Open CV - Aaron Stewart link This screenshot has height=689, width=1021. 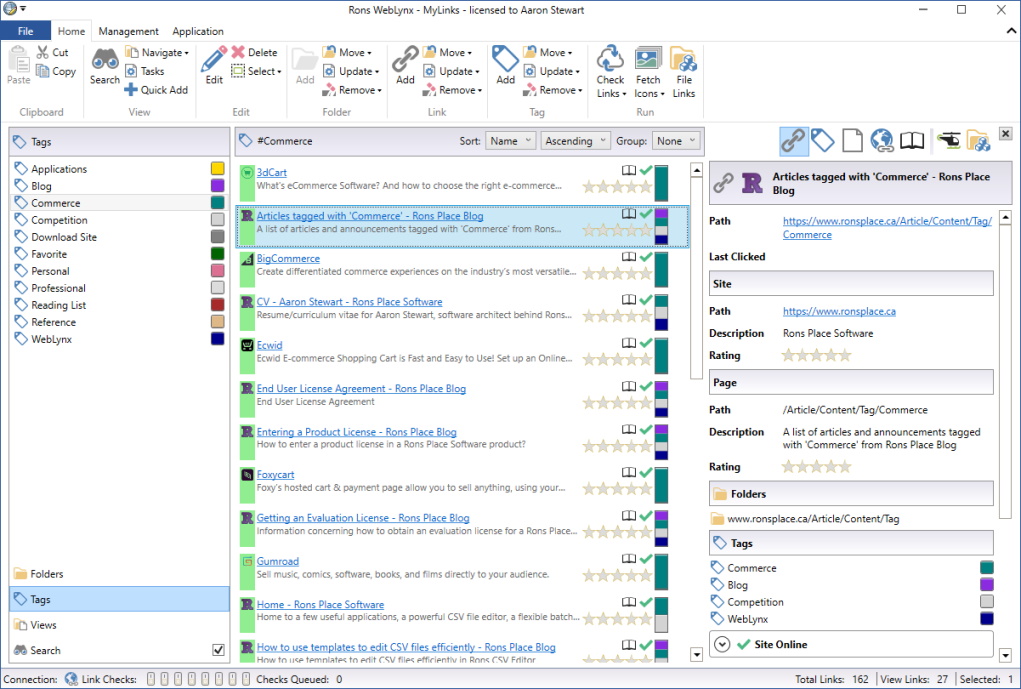point(349,302)
